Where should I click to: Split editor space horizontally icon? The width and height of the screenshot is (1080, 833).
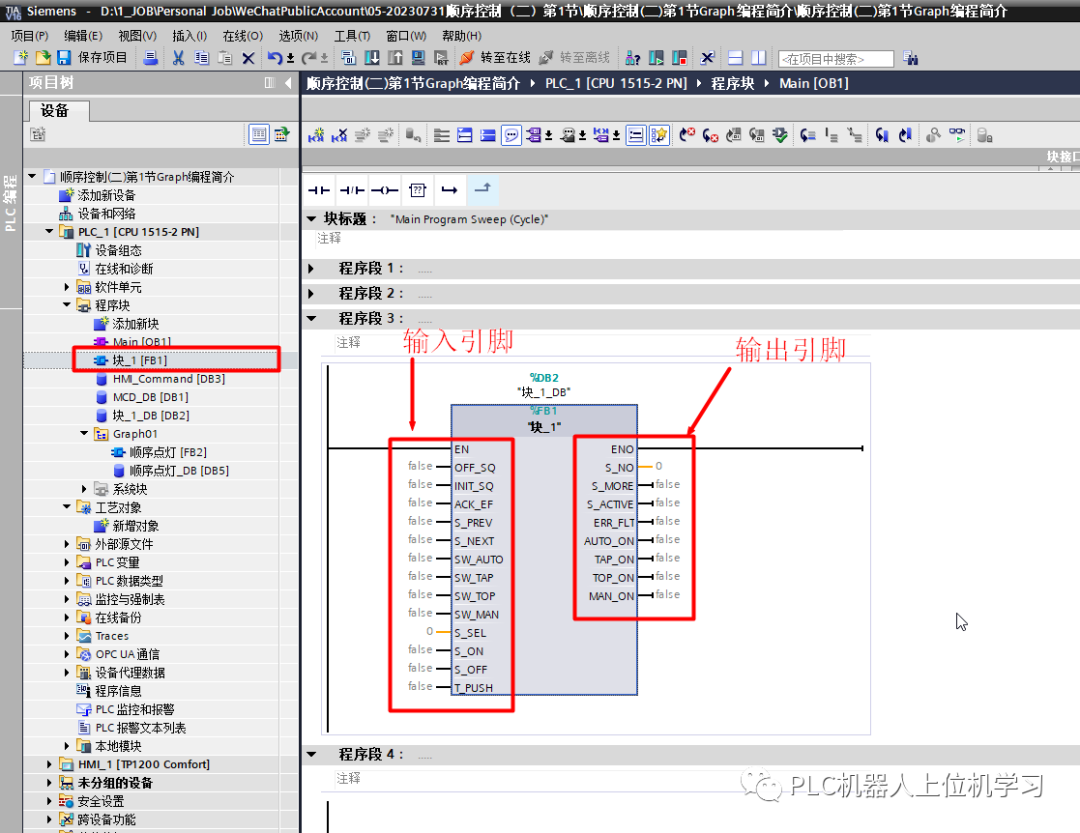[x=735, y=58]
